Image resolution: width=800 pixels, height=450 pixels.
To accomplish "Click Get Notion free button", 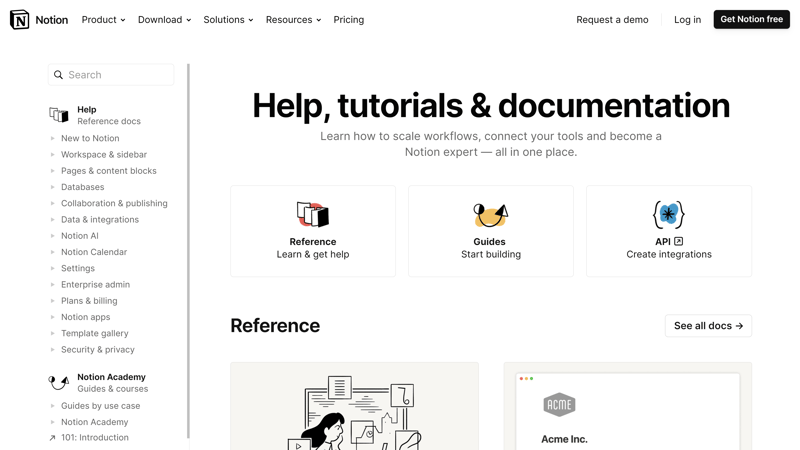I will pyautogui.click(x=752, y=19).
